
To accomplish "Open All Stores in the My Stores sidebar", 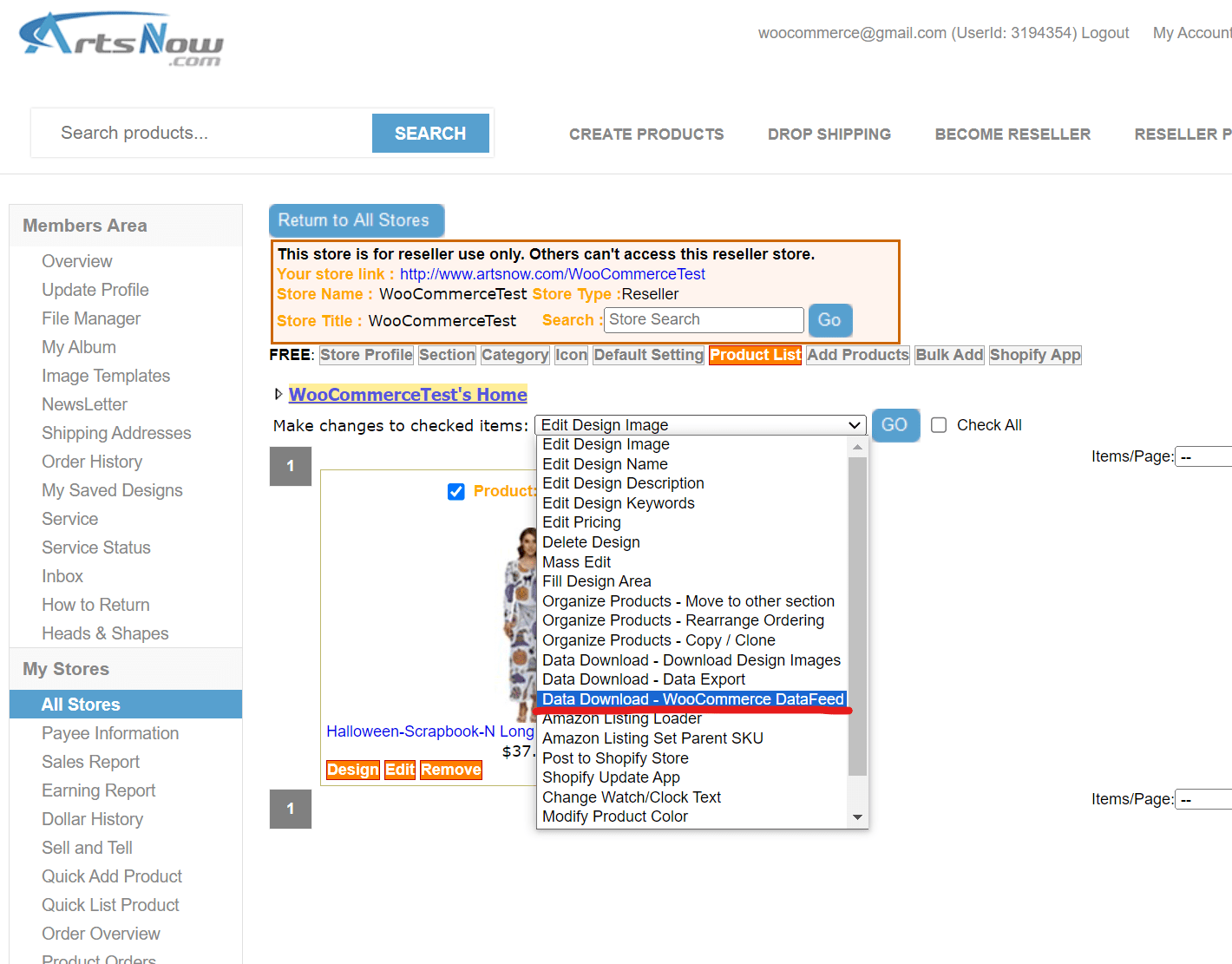I will click(x=126, y=705).
